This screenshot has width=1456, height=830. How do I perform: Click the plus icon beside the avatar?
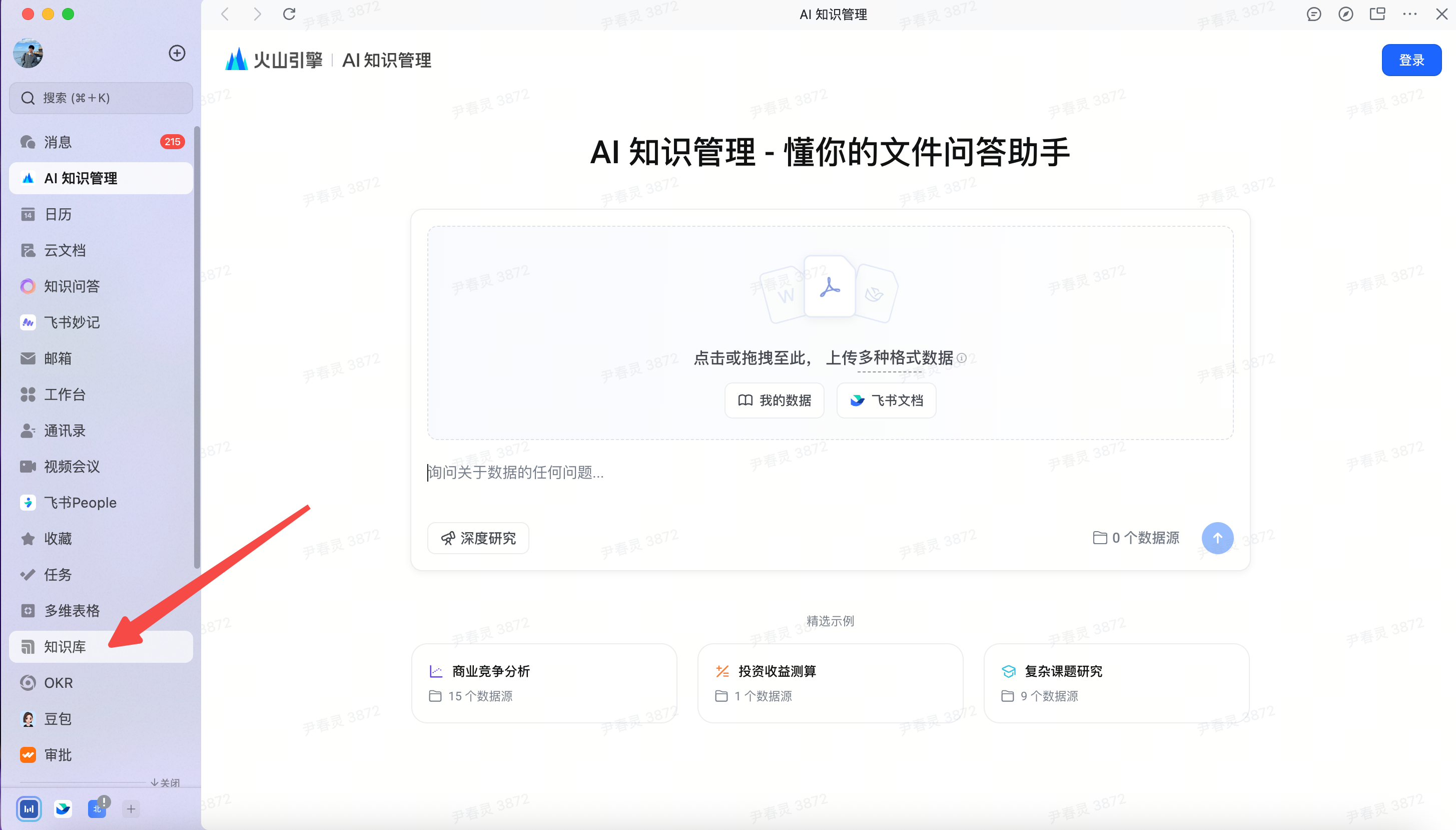pos(177,53)
